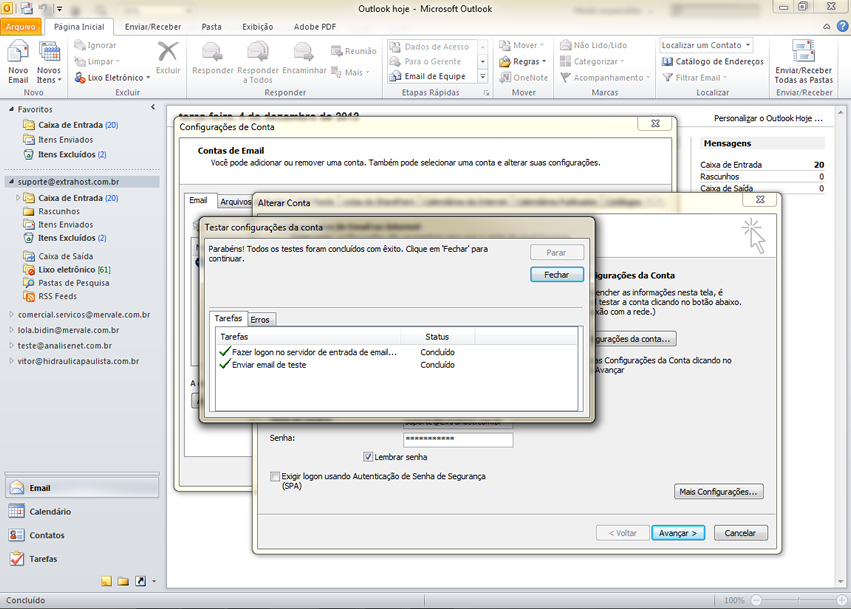Click the Senha password field
The width and height of the screenshot is (851, 609).
[x=458, y=439]
